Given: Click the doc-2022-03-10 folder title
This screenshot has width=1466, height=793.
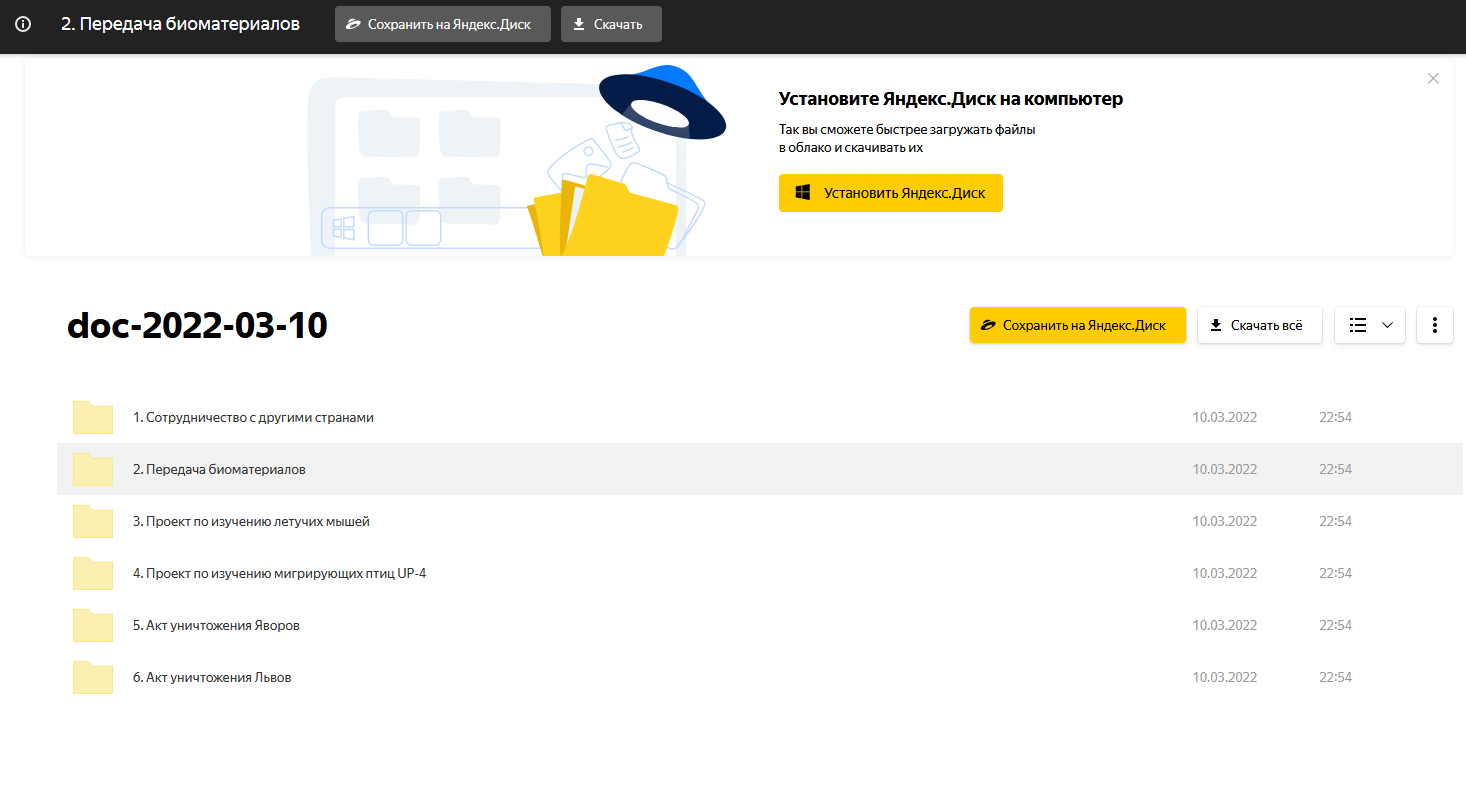Looking at the screenshot, I should point(197,325).
